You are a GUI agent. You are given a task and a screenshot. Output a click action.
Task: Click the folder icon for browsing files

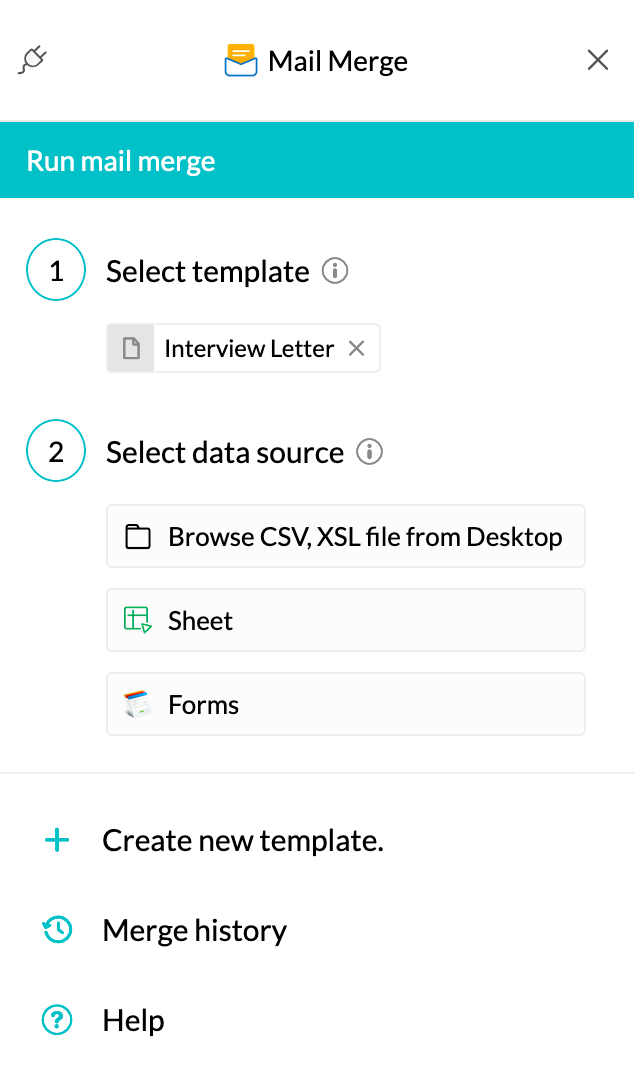tap(138, 537)
